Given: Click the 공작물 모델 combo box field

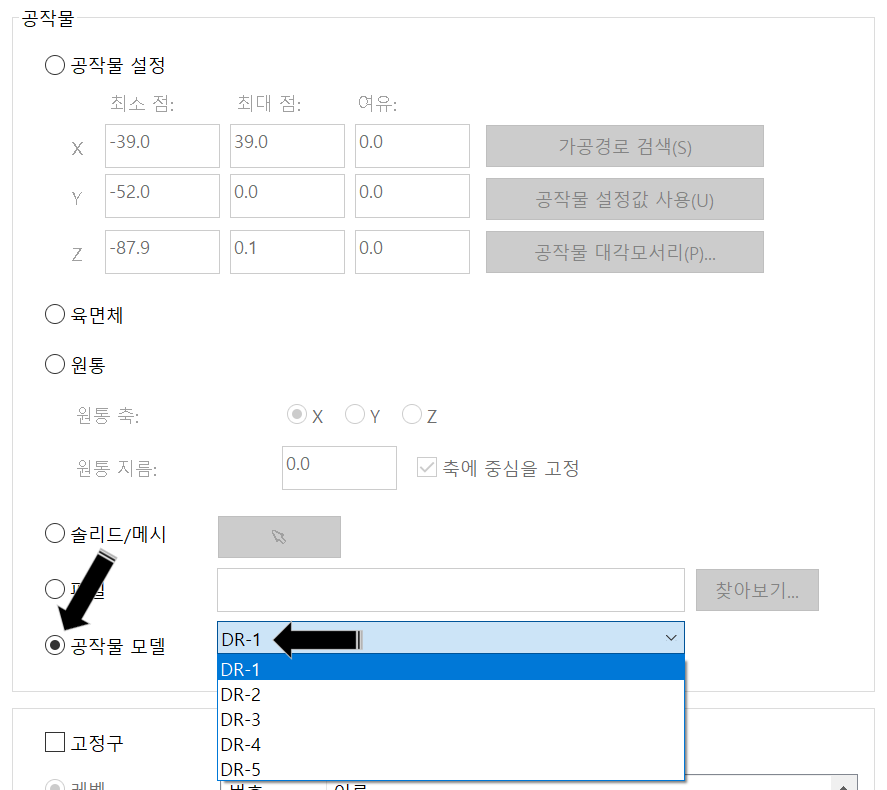Looking at the screenshot, I should (451, 638).
